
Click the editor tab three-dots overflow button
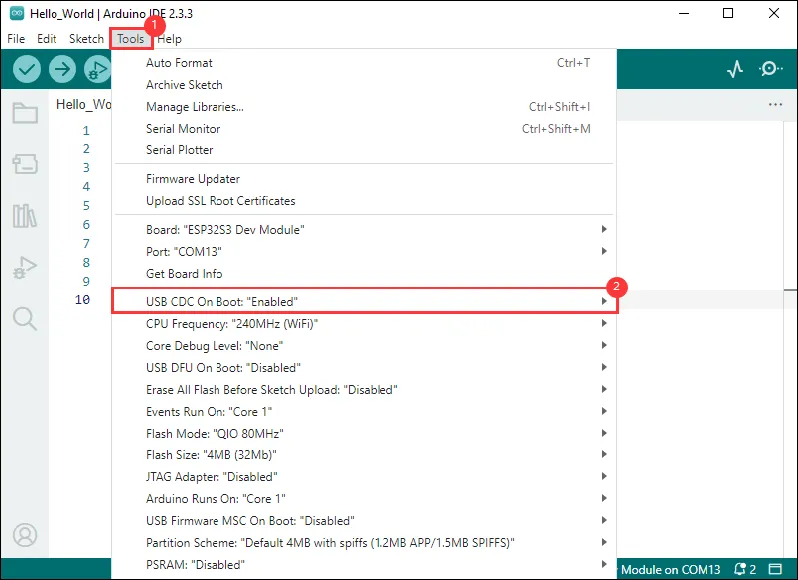click(x=775, y=104)
